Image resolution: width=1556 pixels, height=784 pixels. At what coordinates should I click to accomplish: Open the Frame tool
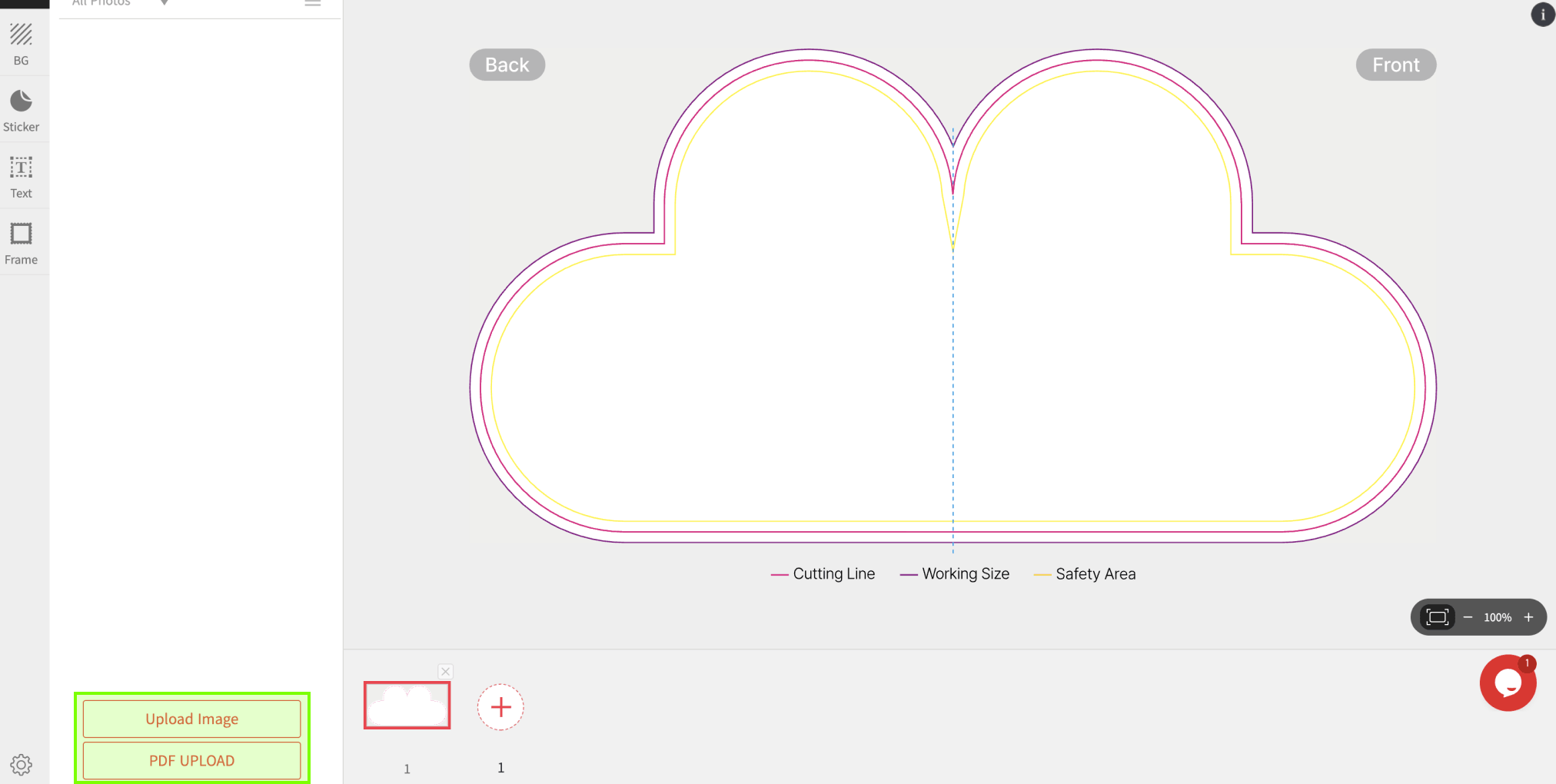pos(22,244)
